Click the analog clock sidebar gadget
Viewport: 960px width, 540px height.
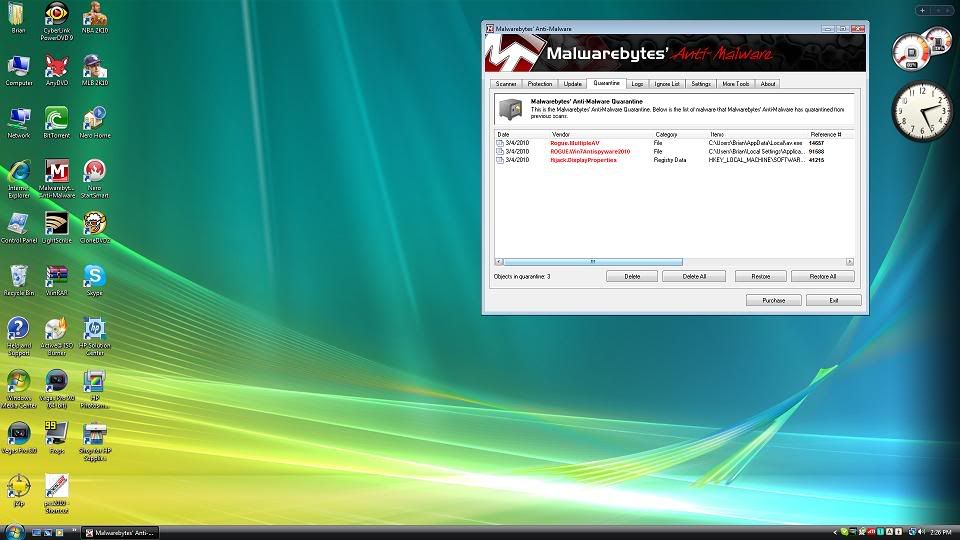tap(922, 111)
